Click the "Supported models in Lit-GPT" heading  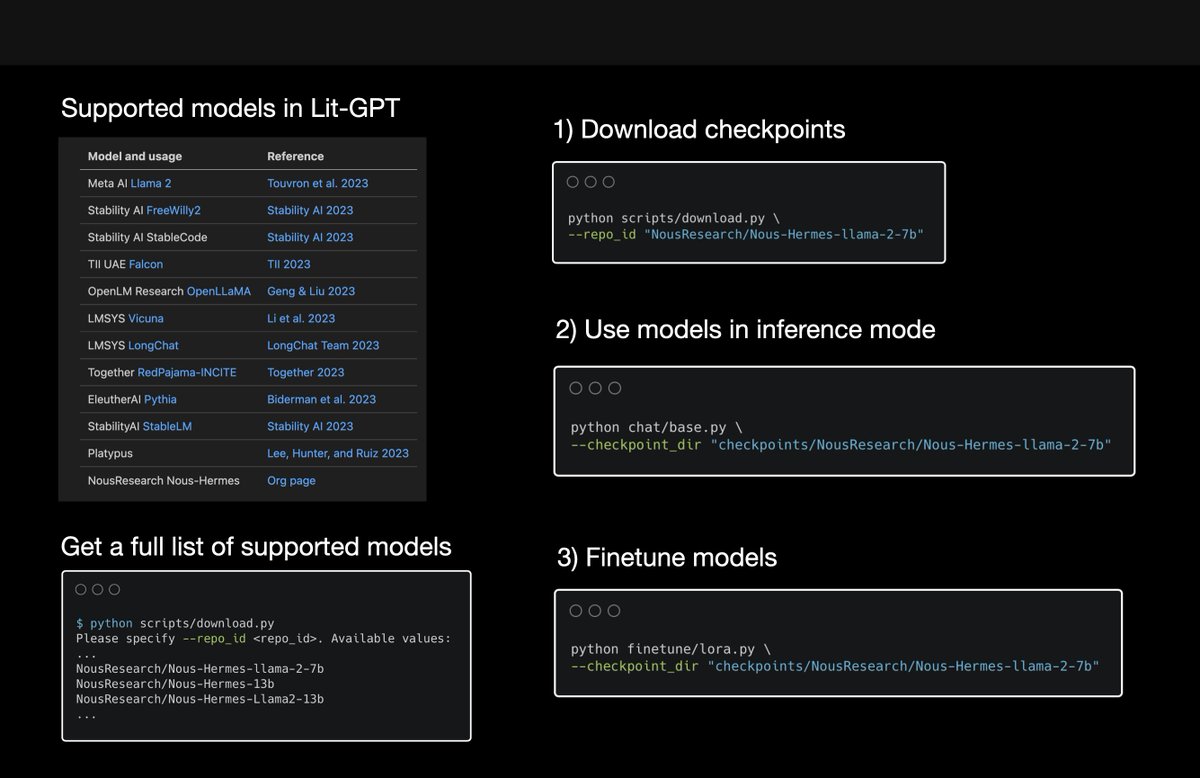click(230, 108)
